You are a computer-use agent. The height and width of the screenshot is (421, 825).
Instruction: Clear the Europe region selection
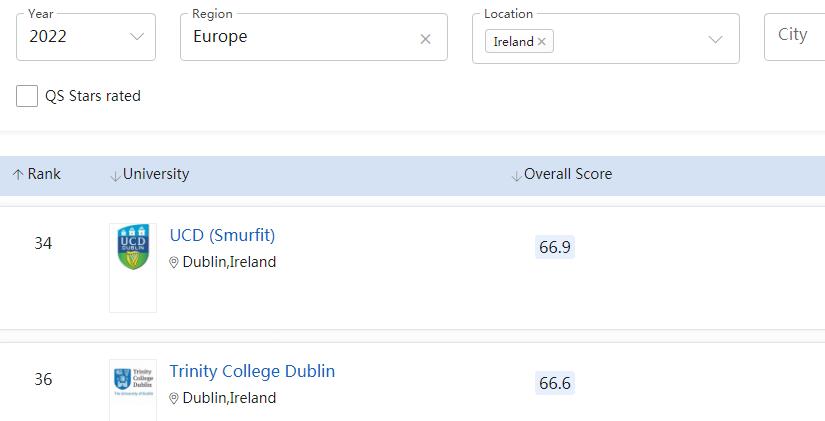[425, 39]
